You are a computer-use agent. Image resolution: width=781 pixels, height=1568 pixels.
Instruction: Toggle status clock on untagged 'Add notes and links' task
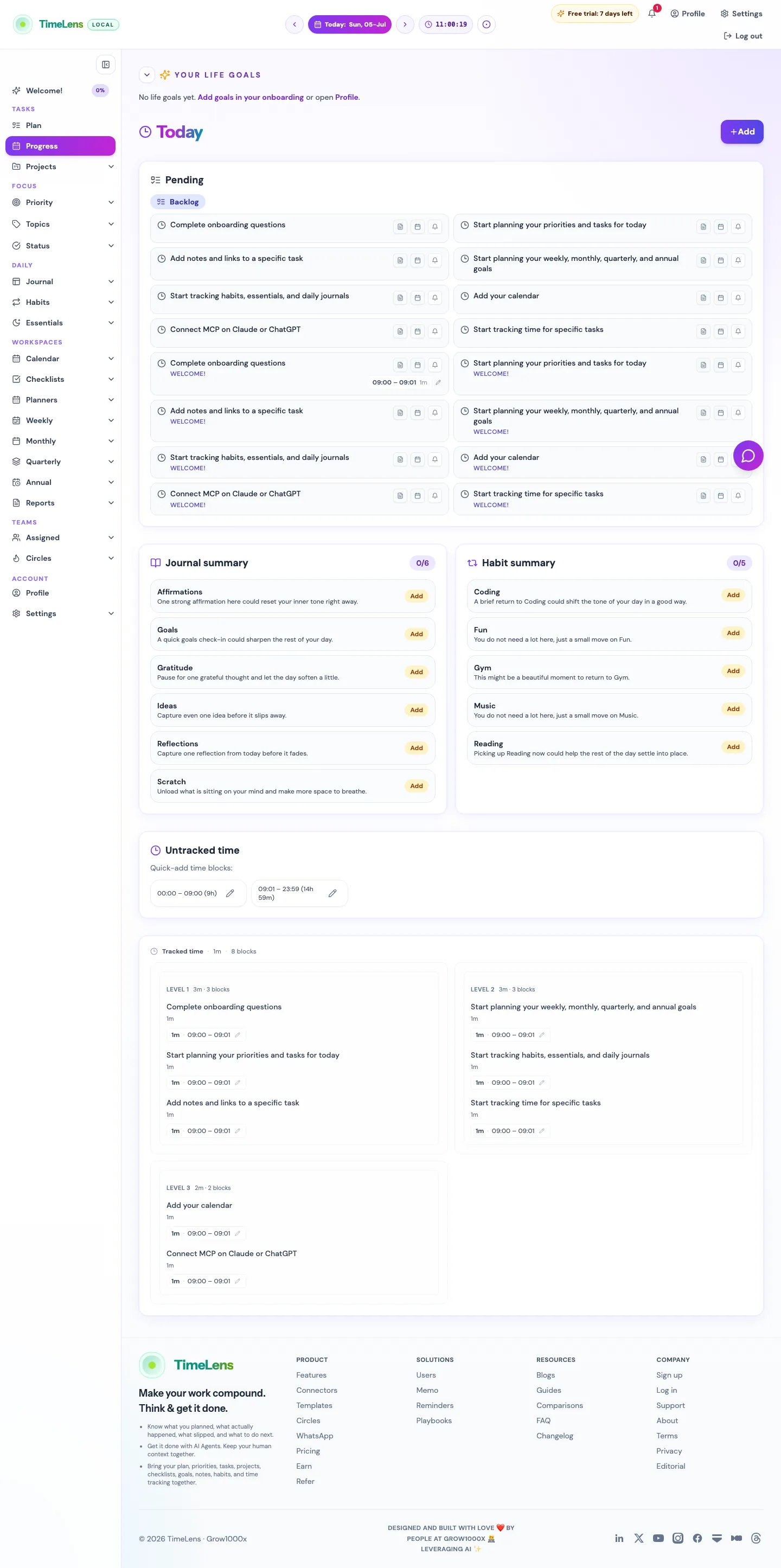161,259
